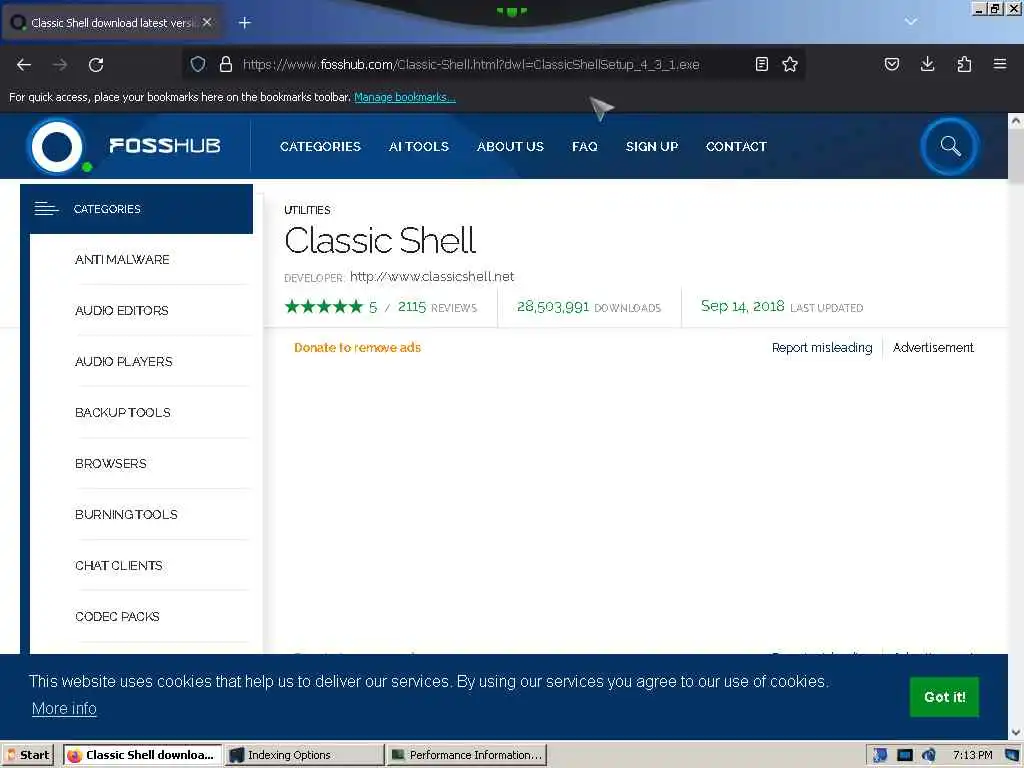Select Browsers category
Image resolution: width=1024 pixels, height=768 pixels.
pyautogui.click(x=110, y=463)
